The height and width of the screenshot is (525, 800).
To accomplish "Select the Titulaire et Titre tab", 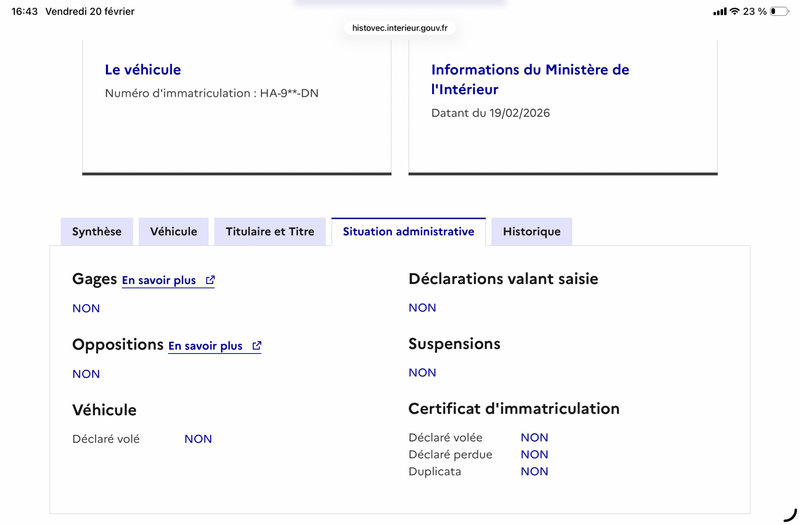I will point(270,231).
